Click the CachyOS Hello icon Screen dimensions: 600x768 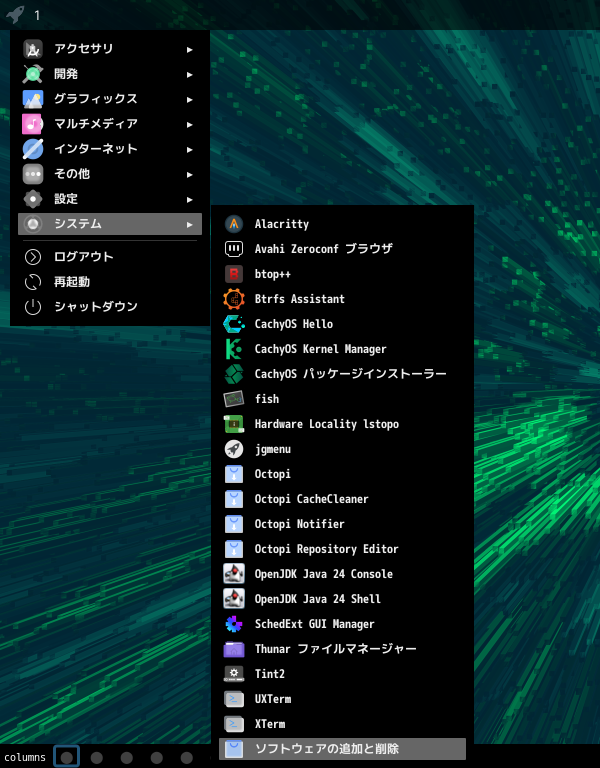[x=234, y=324]
